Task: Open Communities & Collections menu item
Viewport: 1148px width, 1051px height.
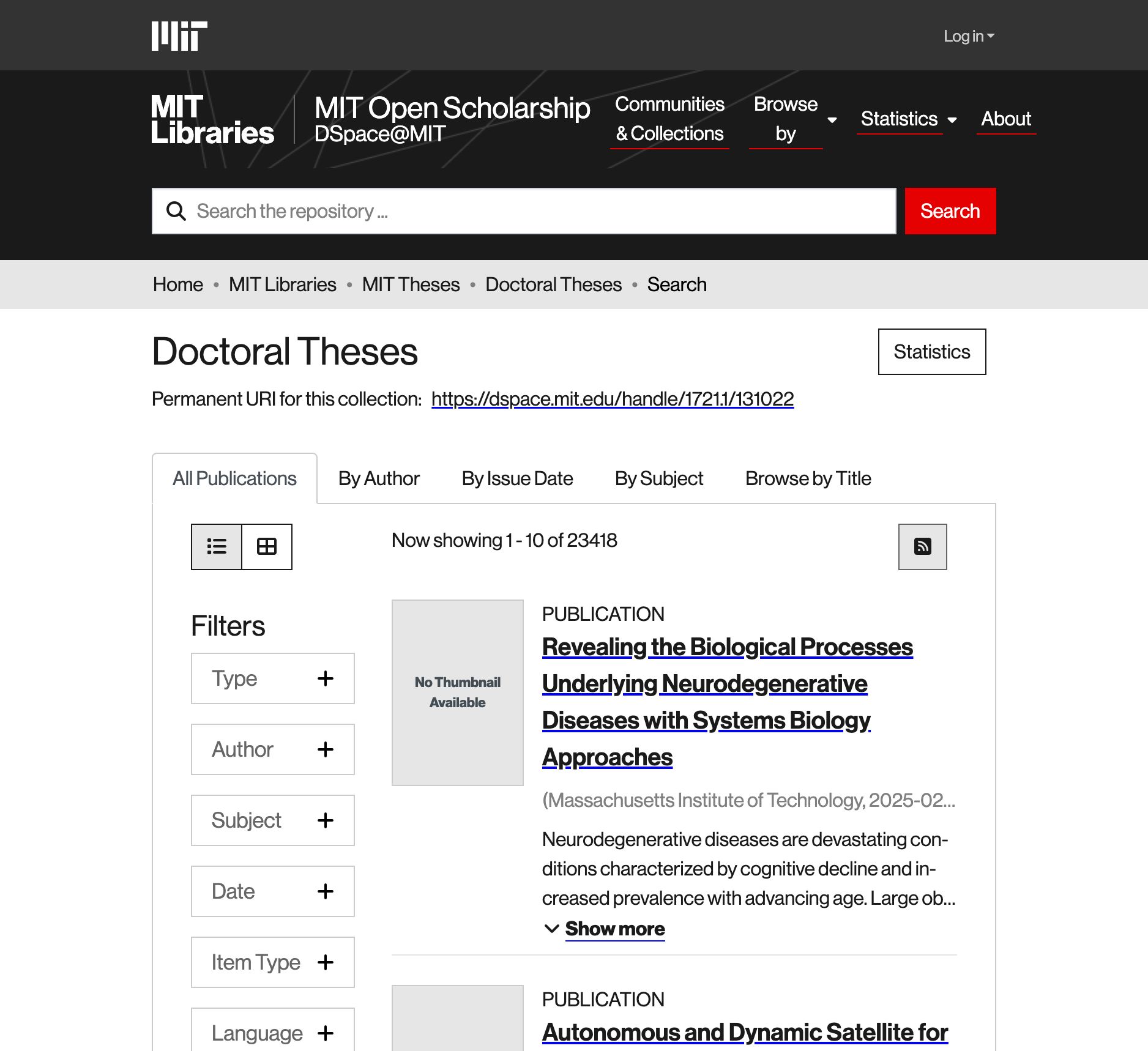Action: tap(669, 119)
